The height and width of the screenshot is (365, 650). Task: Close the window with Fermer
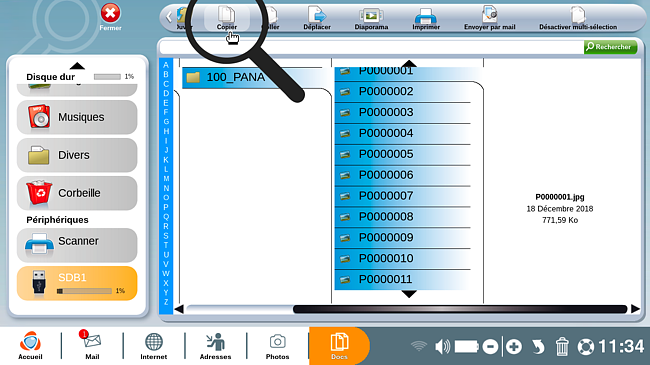coord(110,17)
